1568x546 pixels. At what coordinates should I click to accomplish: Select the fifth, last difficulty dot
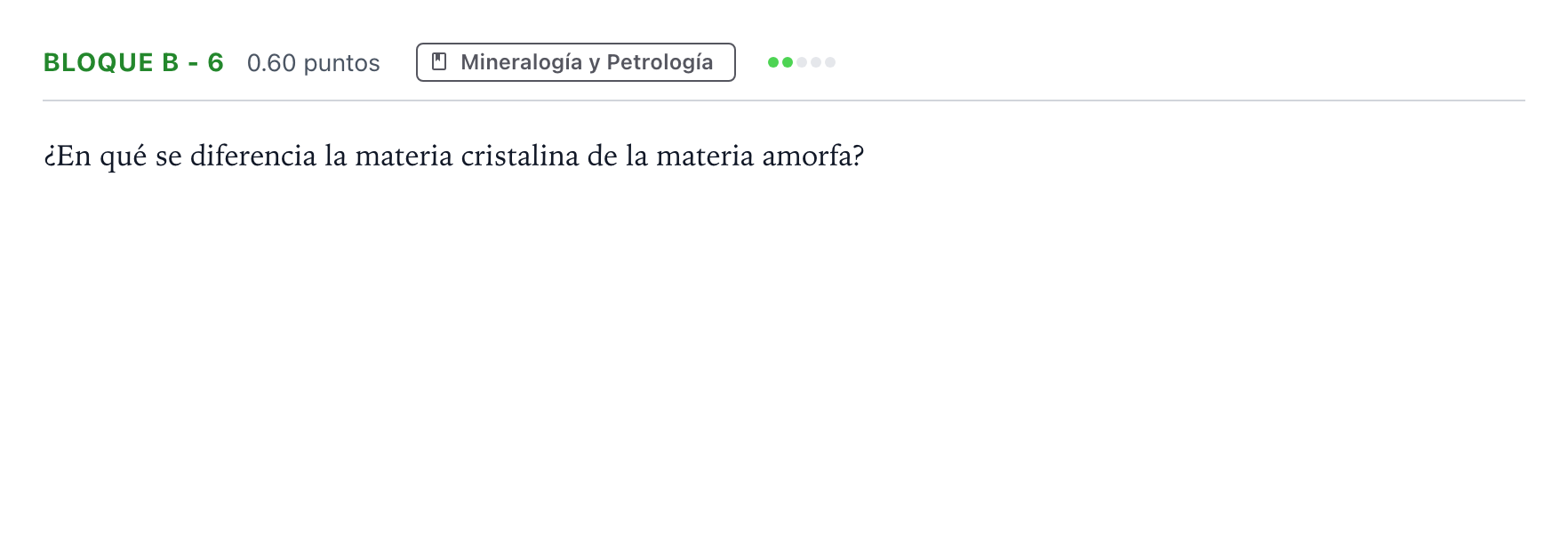(x=830, y=62)
